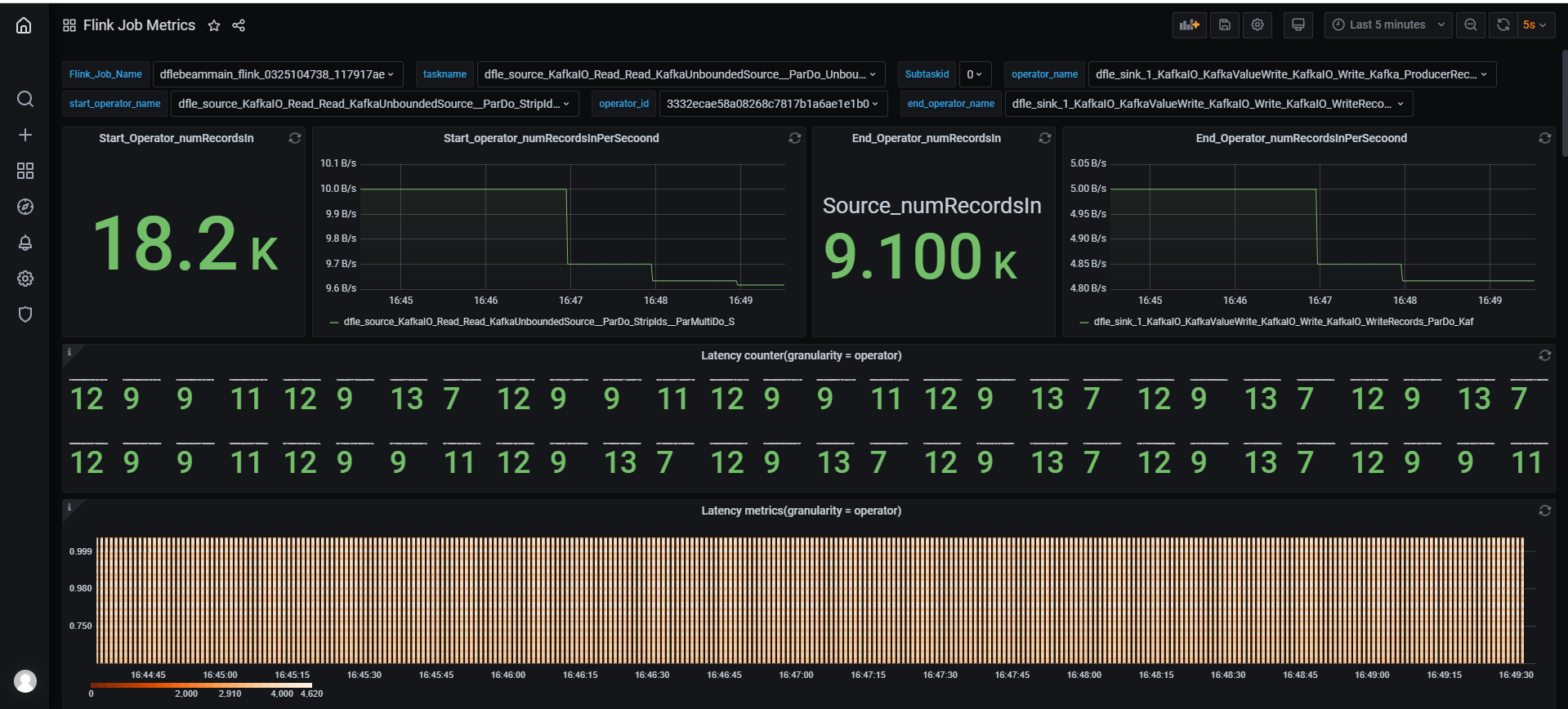Open End_Operator_numRecordsIn panel title menu
Viewport: 1568px width, 709px height.
tap(927, 139)
